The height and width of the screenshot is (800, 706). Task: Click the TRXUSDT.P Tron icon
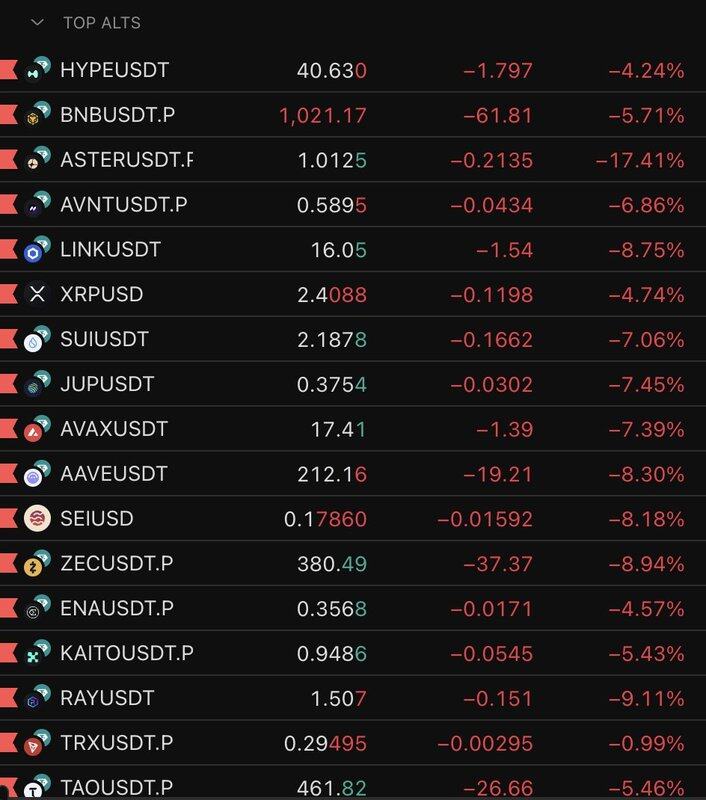[37, 744]
